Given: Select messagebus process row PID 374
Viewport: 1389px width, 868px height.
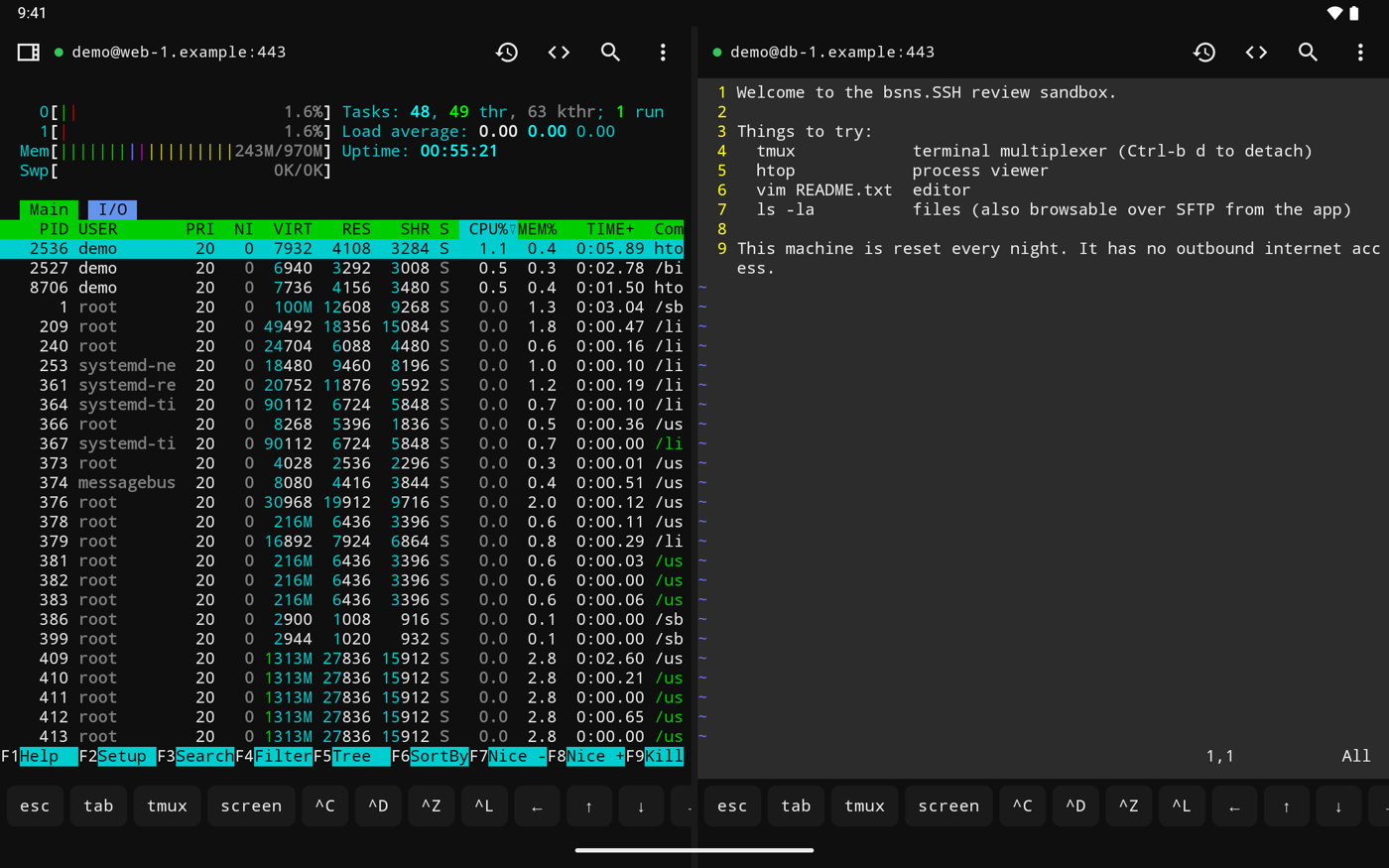Looking at the screenshot, I should click(x=342, y=483).
